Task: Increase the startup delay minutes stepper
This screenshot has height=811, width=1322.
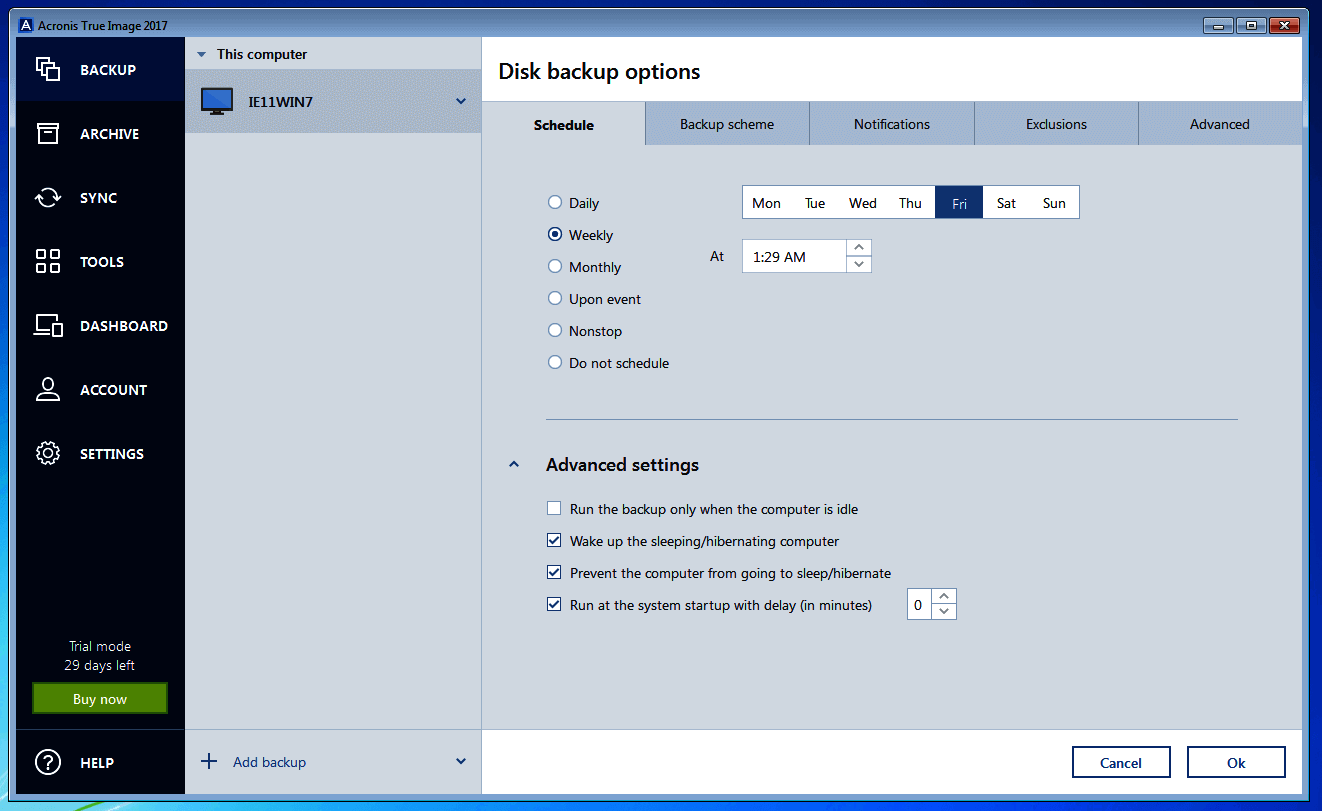Action: 945,597
